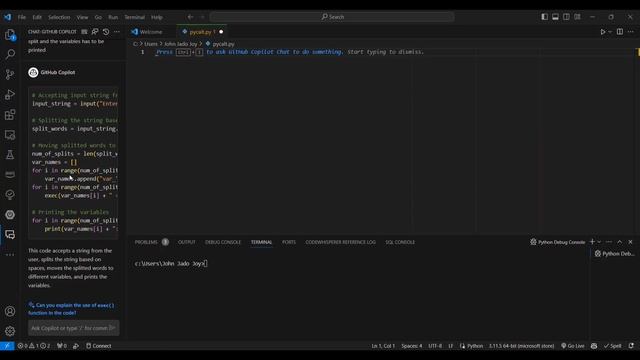The height and width of the screenshot is (360, 640).
Task: Click Ln 1, Col 1 cursor position status
Action: click(383, 346)
